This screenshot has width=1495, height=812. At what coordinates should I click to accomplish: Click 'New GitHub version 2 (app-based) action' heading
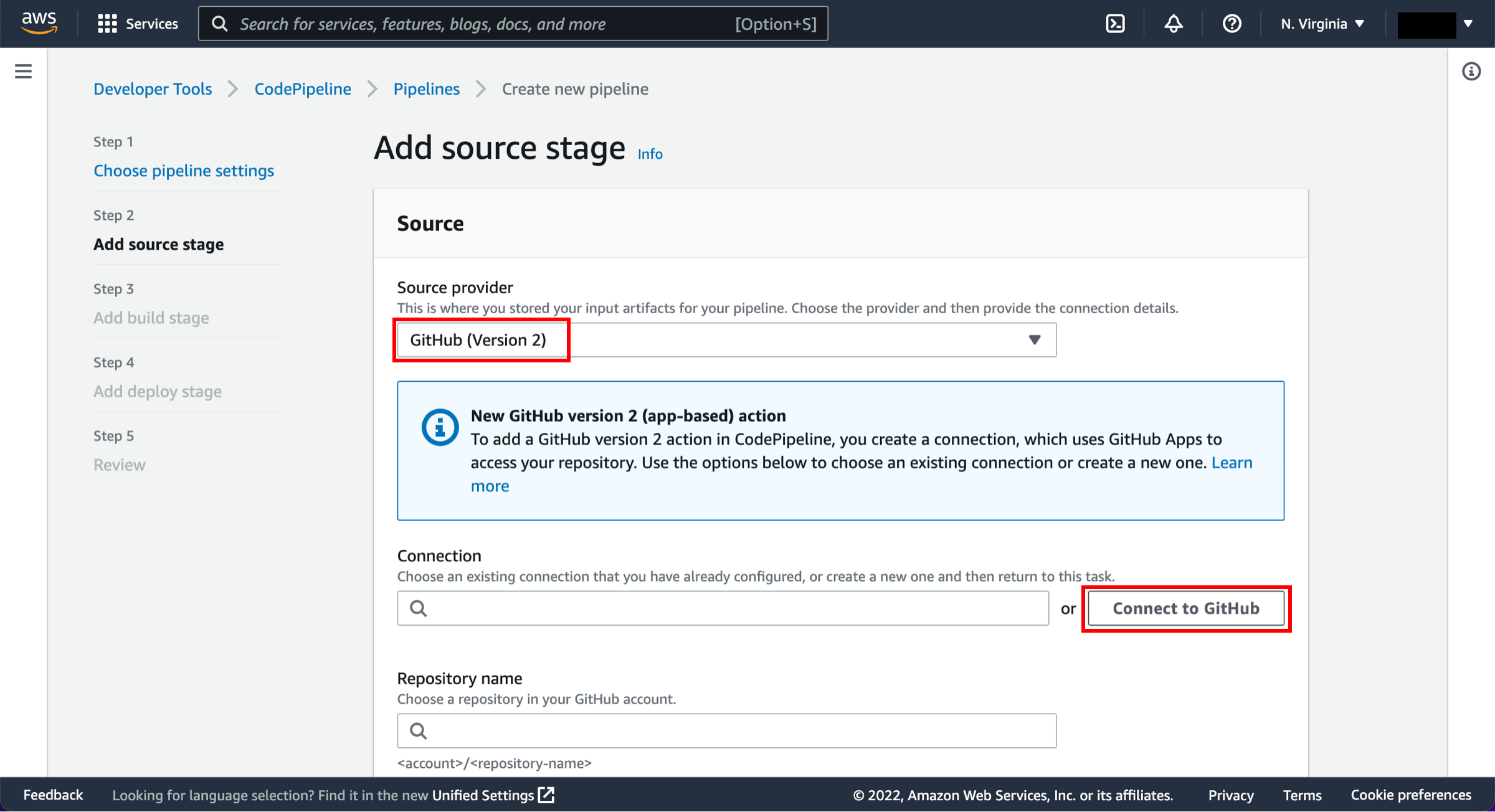628,415
